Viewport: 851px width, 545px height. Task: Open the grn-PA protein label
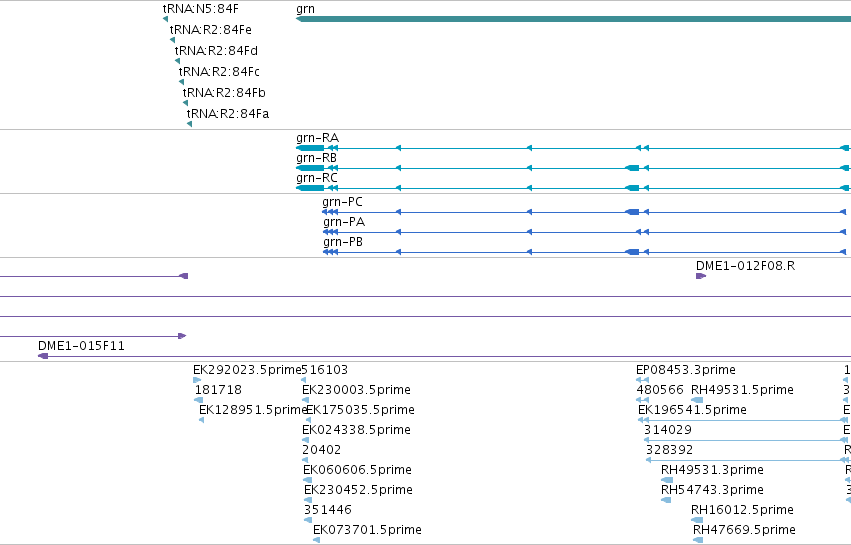click(x=344, y=222)
